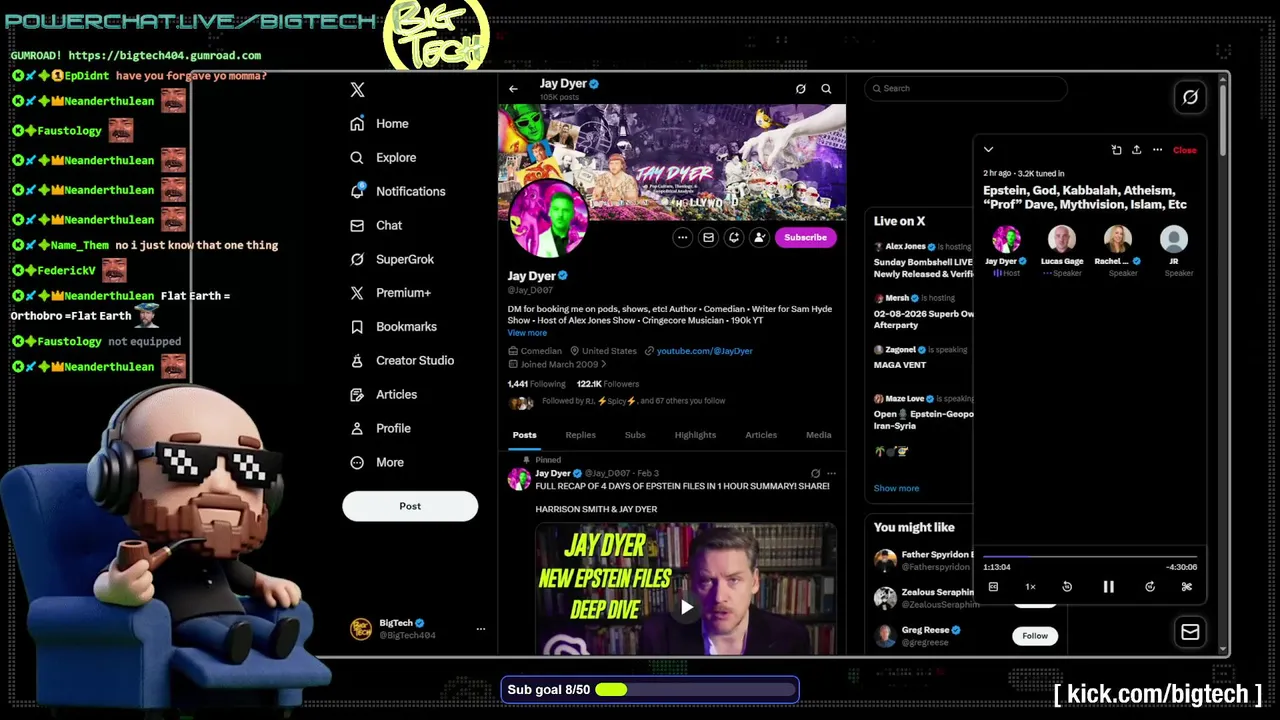Screen dimensions: 1280x720
Task: Toggle post notifications bell on profile
Action: click(734, 238)
